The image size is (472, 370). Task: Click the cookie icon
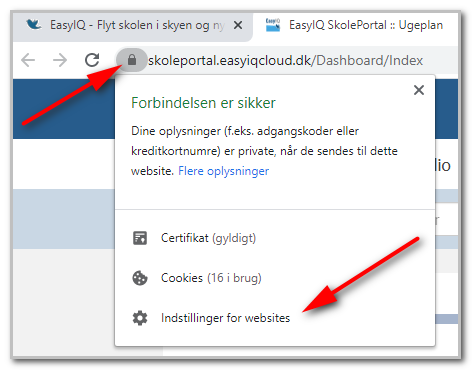pyautogui.click(x=140, y=278)
